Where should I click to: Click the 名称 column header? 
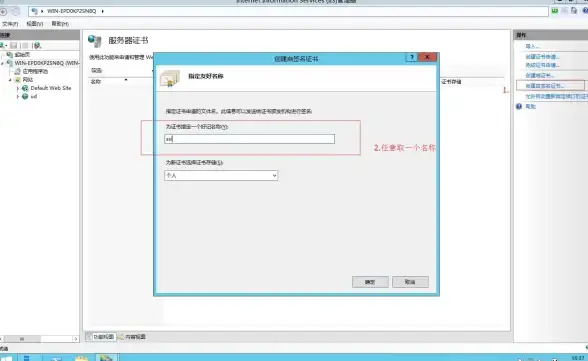pos(96,81)
